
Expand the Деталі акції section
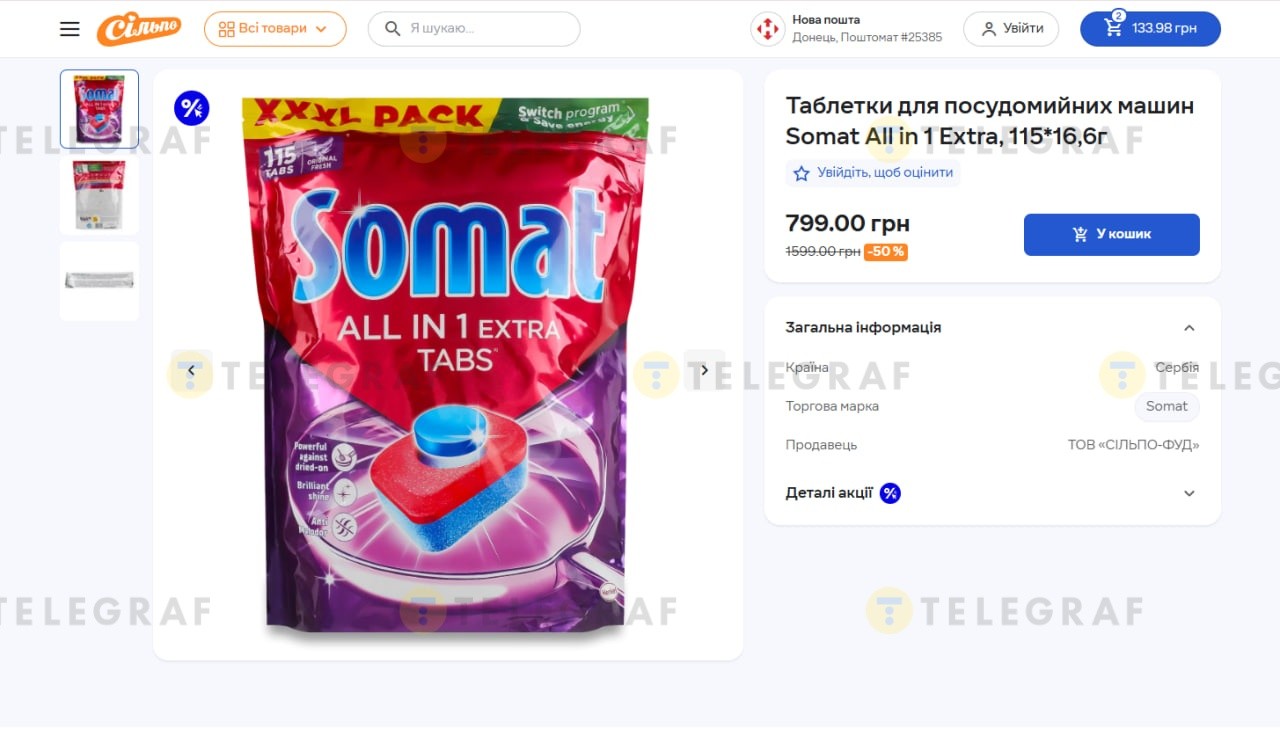[1189, 493]
